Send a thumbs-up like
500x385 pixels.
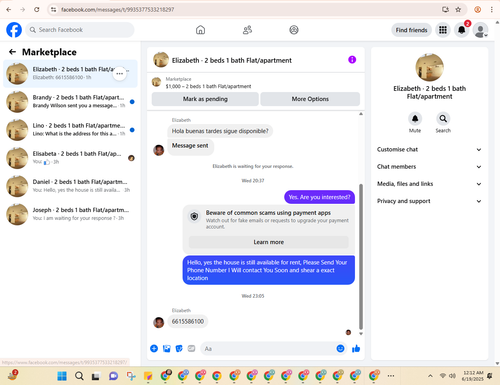tap(356, 349)
